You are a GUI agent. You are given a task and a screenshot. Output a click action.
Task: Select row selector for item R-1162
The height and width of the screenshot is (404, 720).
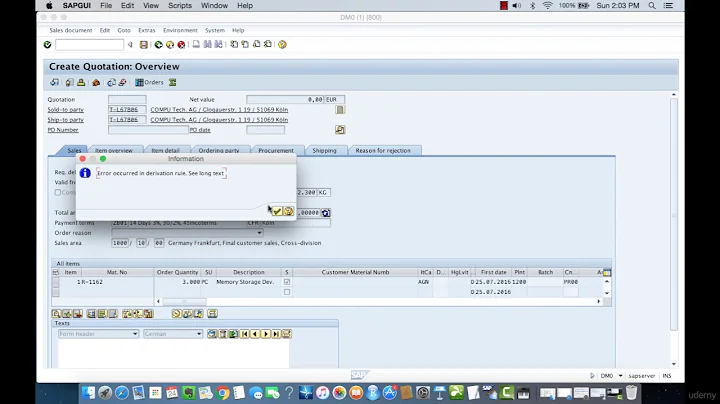(x=56, y=282)
